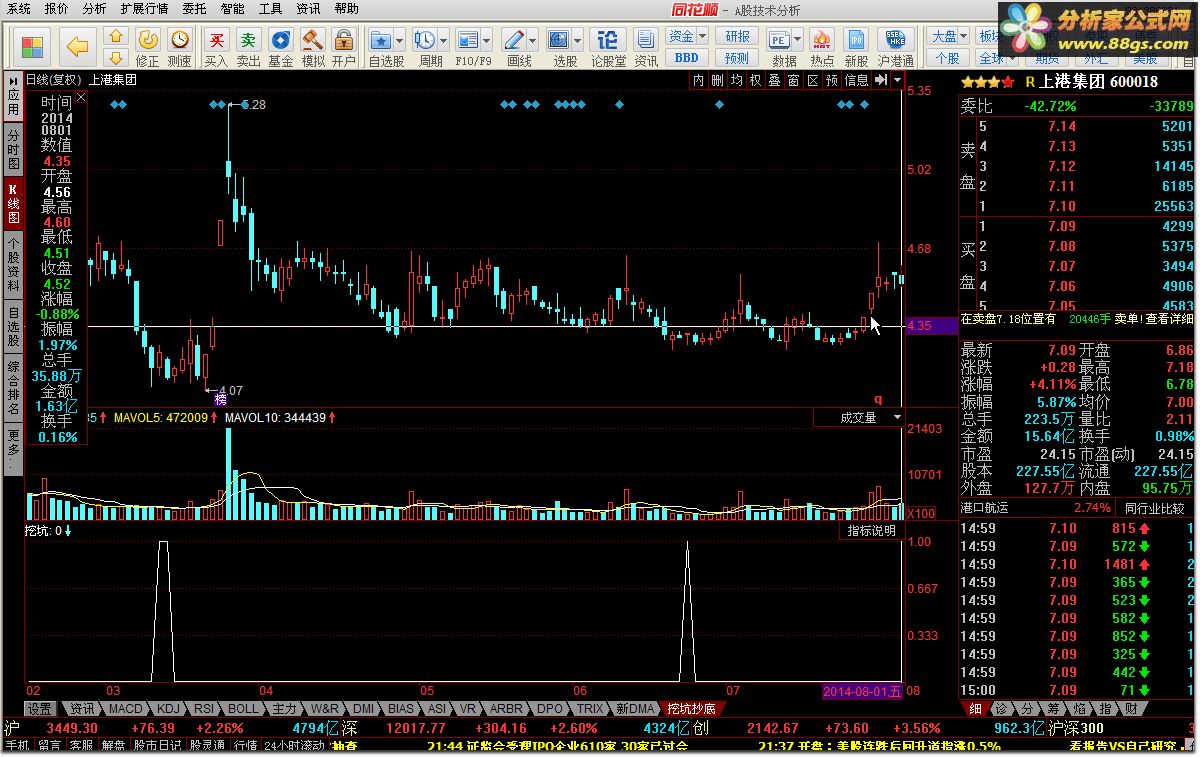Toggle the 删 chart option

click(x=718, y=80)
